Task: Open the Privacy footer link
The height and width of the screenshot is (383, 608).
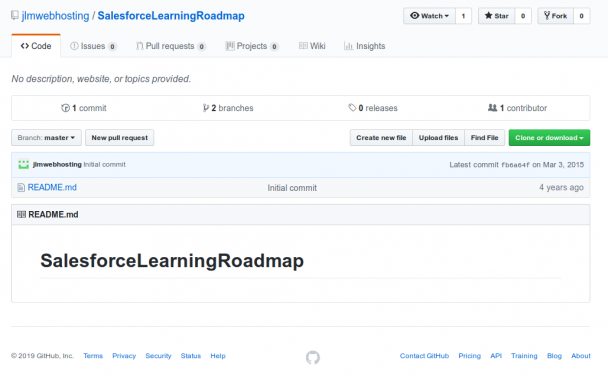Action: click(x=124, y=355)
